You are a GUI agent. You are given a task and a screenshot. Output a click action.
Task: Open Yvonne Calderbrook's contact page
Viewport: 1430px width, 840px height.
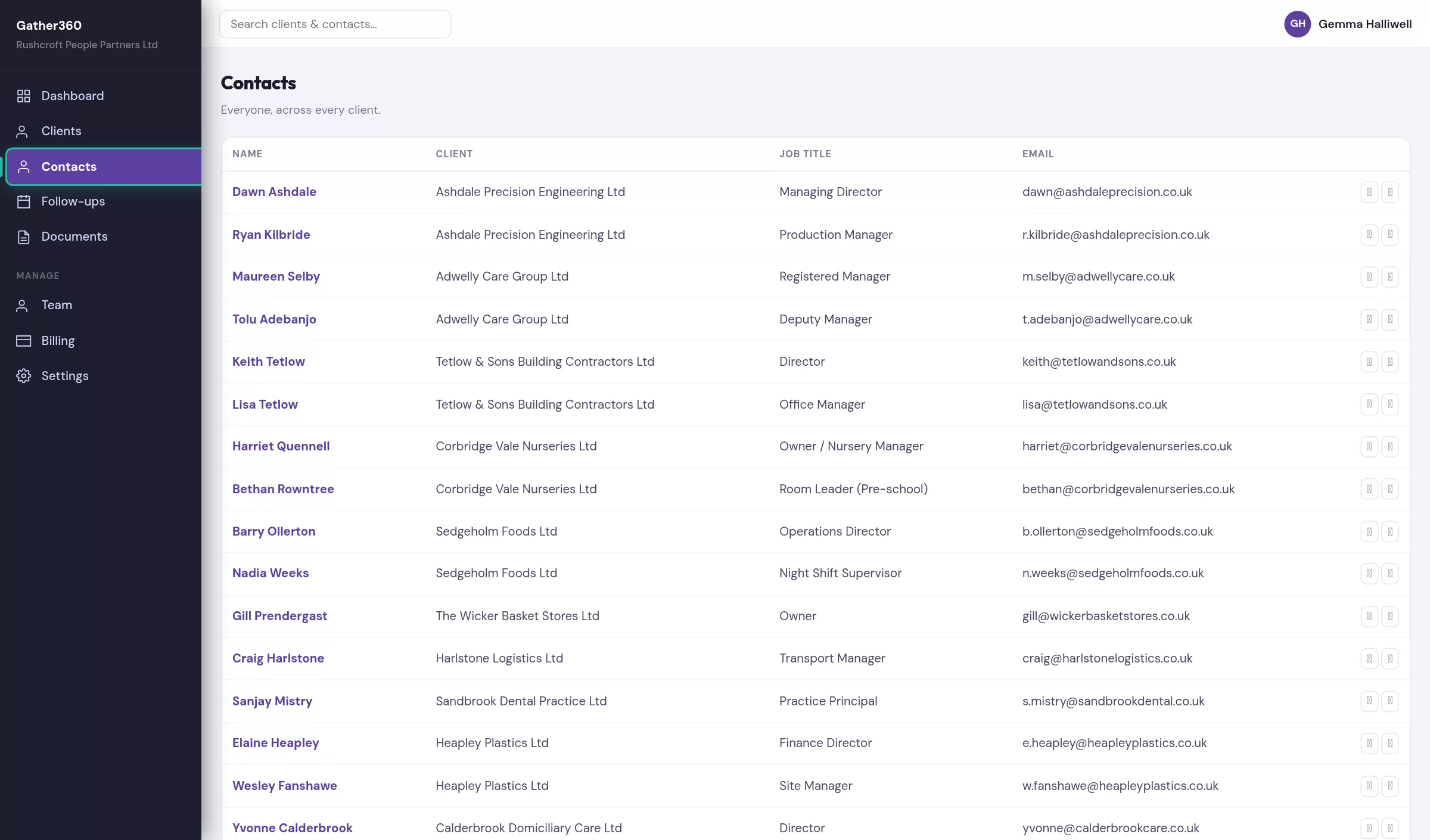(293, 828)
